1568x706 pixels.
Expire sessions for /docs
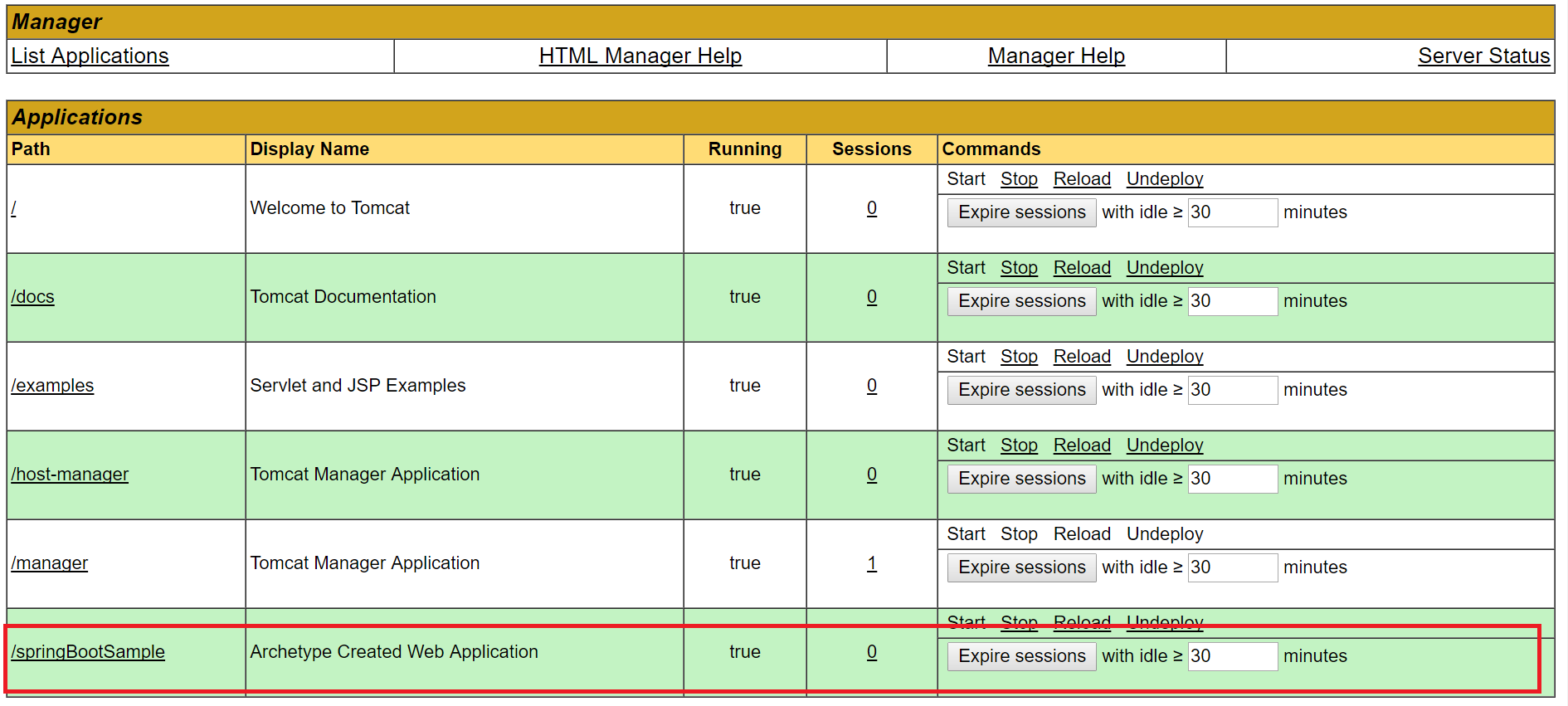(x=1022, y=301)
